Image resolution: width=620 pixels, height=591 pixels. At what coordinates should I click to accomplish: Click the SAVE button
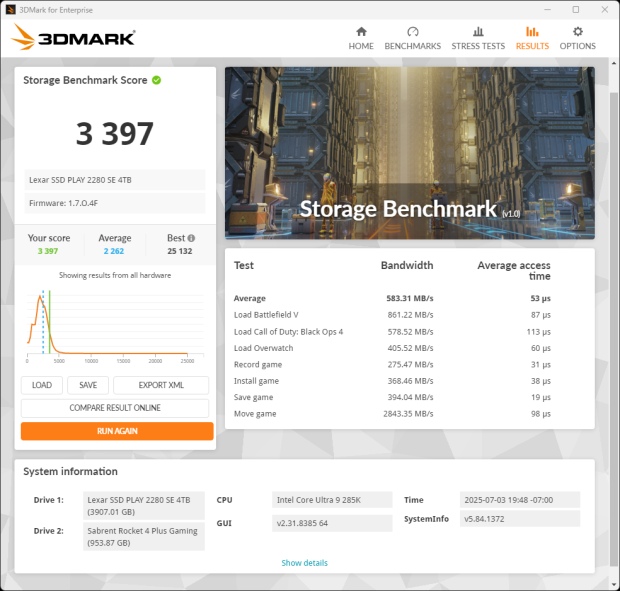(x=88, y=385)
